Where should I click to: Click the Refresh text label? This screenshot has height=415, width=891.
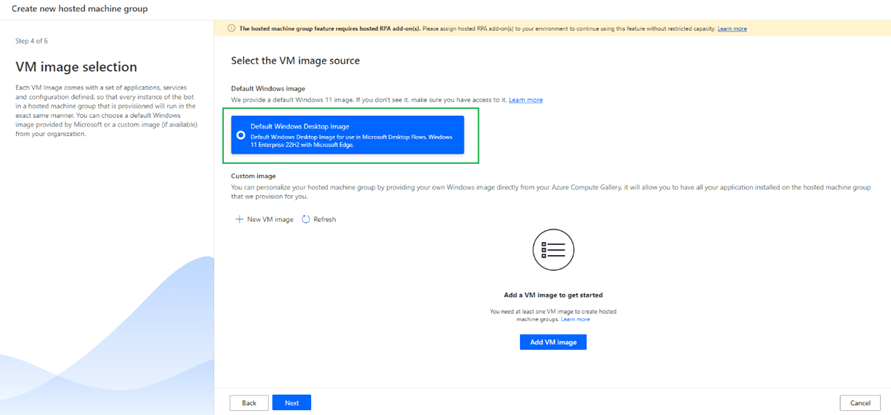point(324,219)
